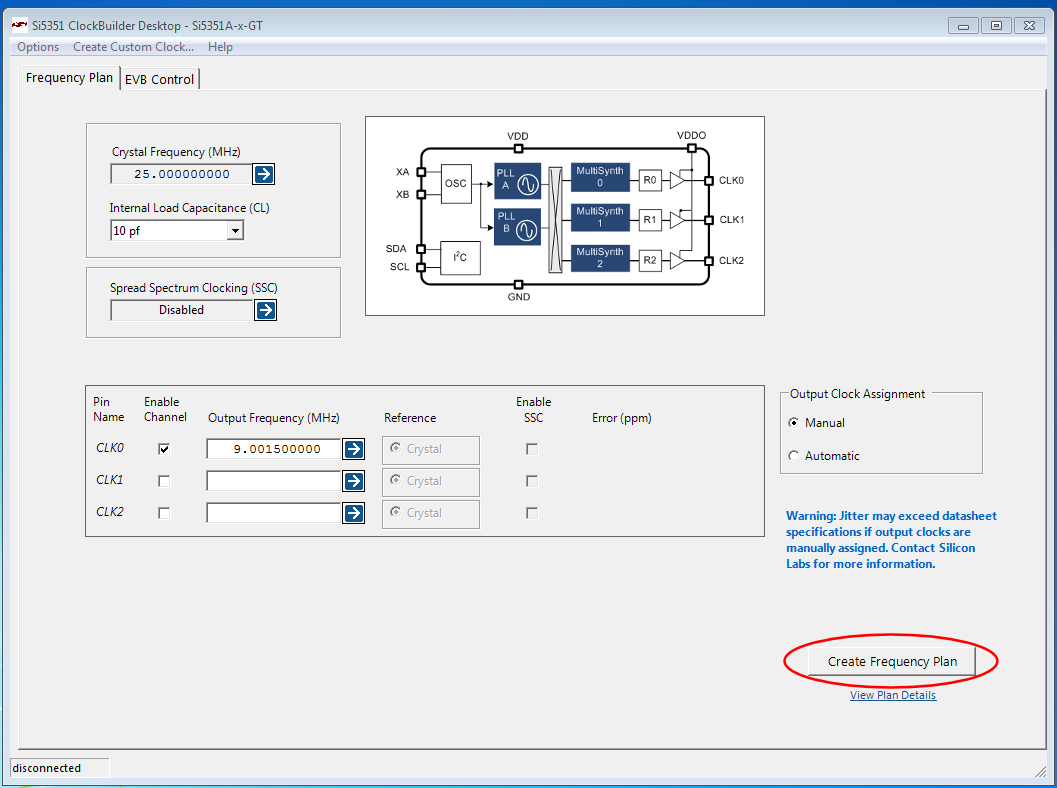Open the View Plan Details link
1057x788 pixels.
coord(893,695)
